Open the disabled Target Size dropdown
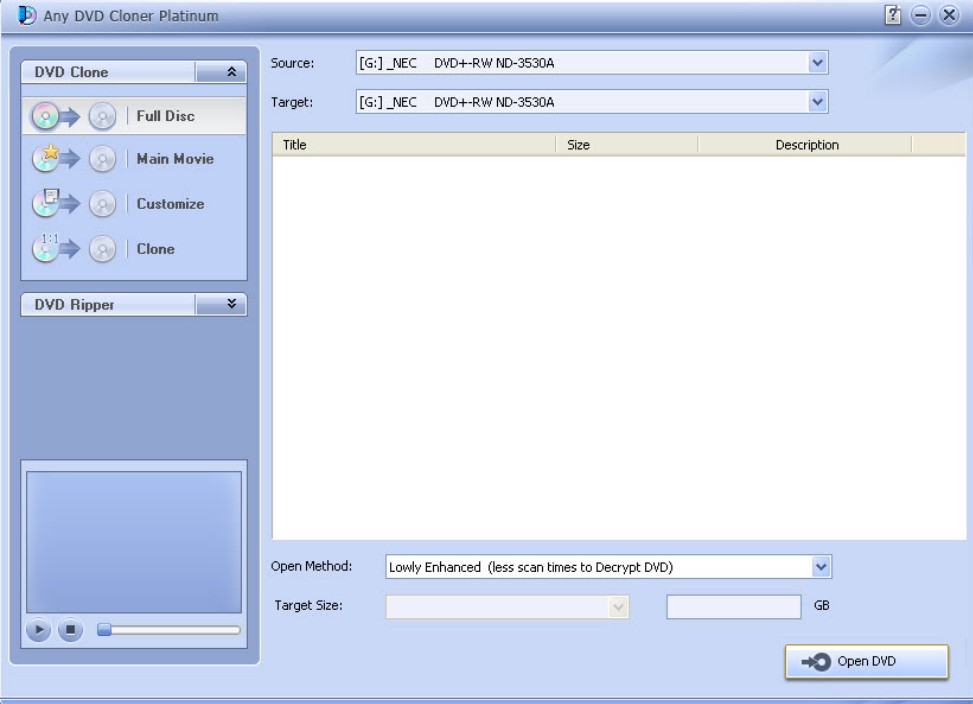 point(617,607)
